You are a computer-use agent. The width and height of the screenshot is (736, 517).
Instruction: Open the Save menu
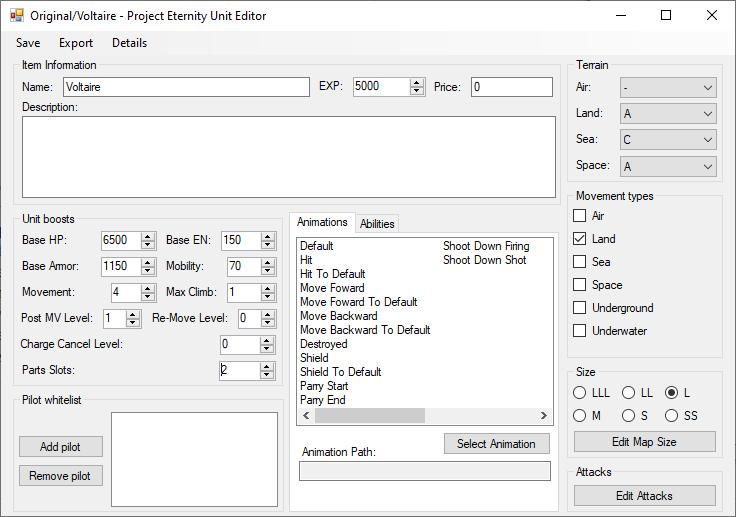(x=28, y=43)
